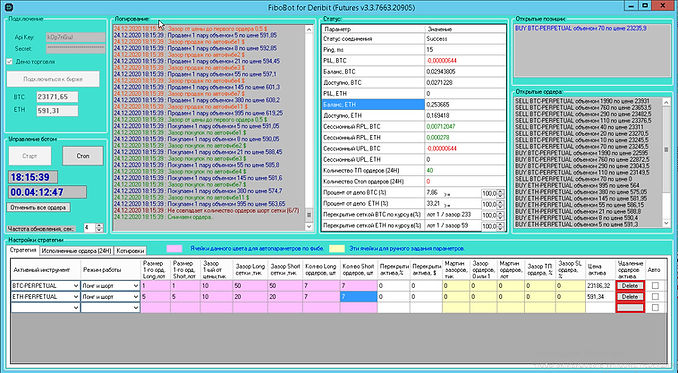Click the ETH price field 591,31
Viewport: 678px width, 373px height.
(x=57, y=111)
